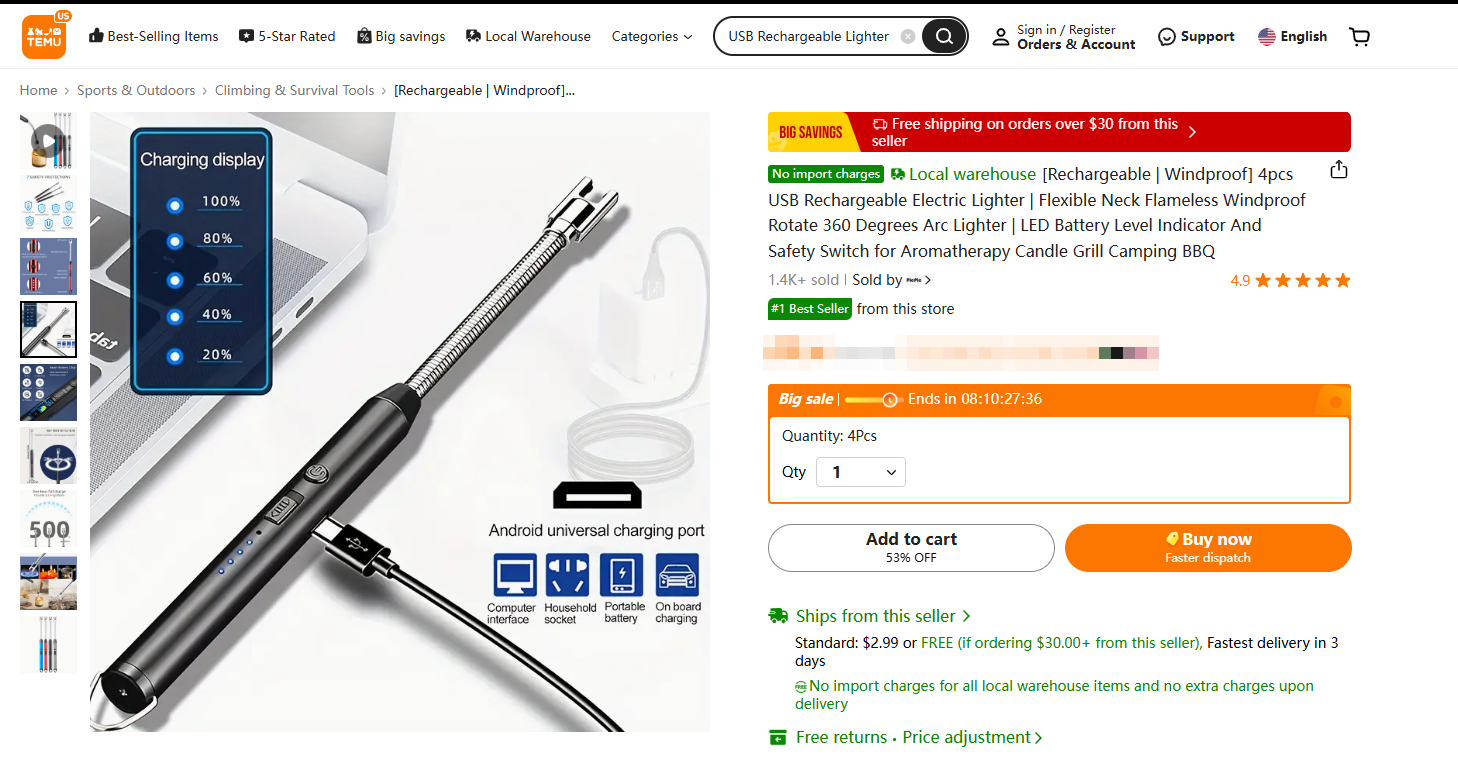
Task: Open English language selector
Action: click(x=1292, y=37)
